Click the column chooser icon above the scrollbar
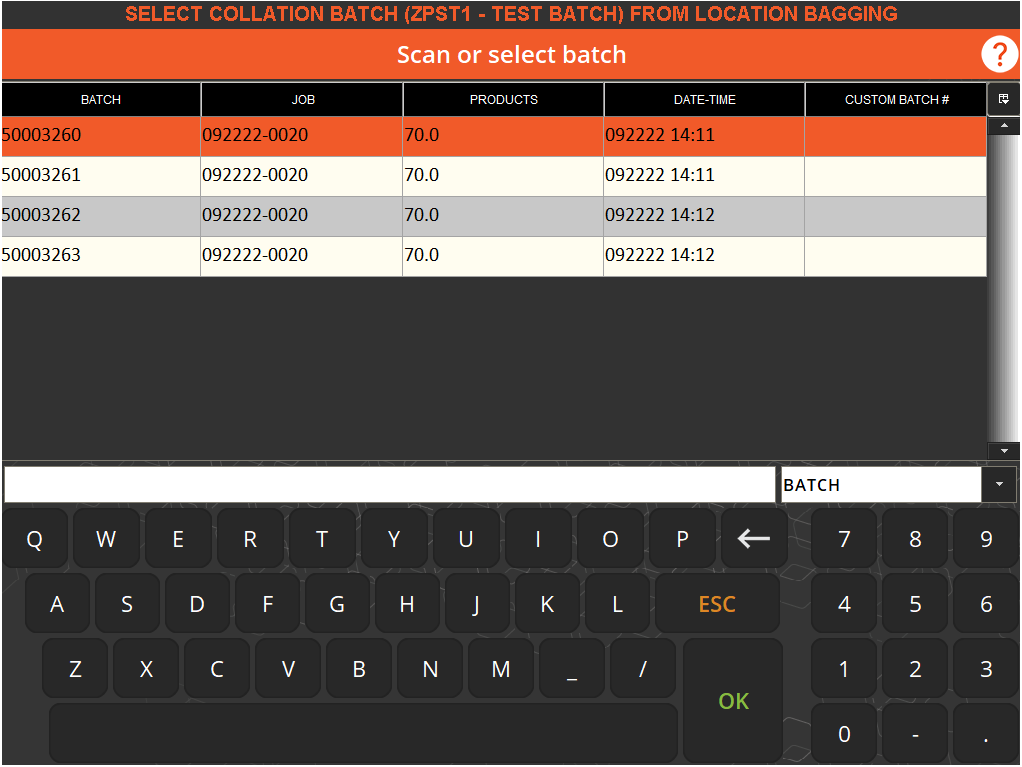The image size is (1022, 767). 1003,98
